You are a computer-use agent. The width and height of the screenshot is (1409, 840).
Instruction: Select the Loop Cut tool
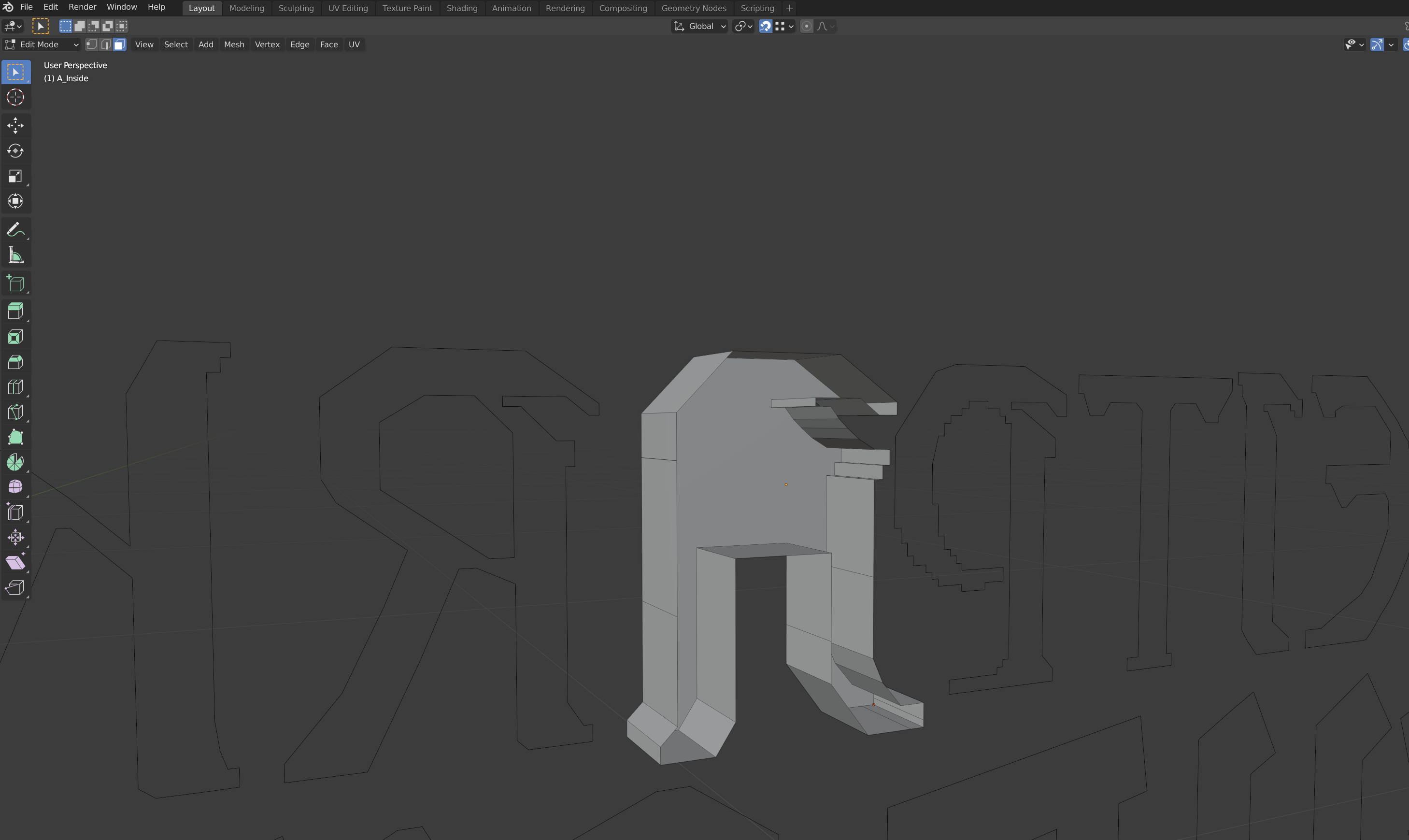(x=16, y=386)
